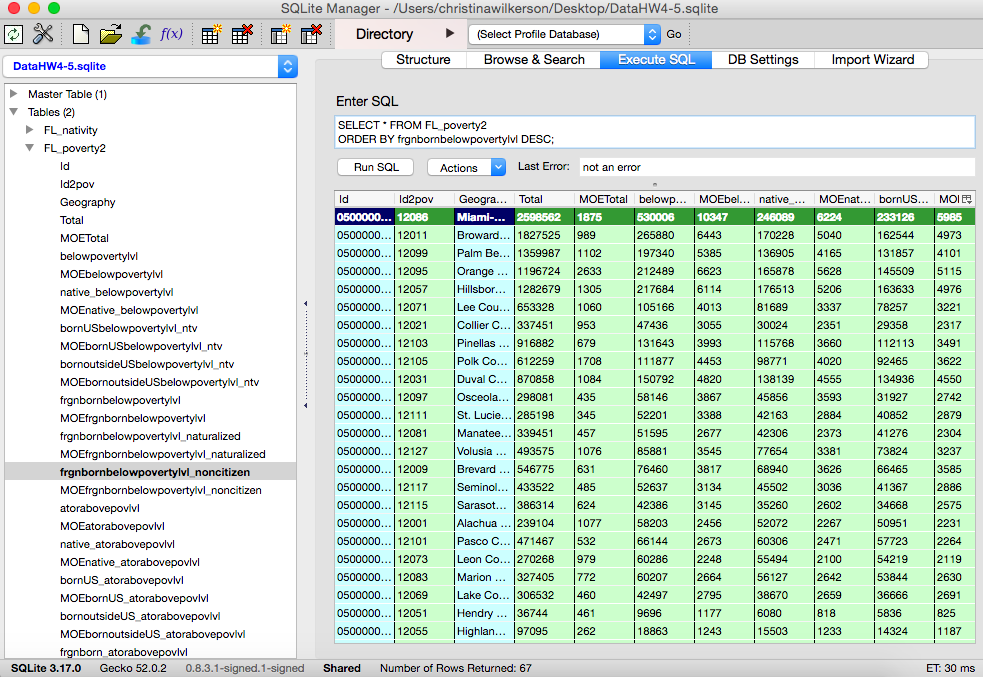This screenshot has width=983, height=677.
Task: Click the Duval C... geography cell
Action: [x=483, y=379]
